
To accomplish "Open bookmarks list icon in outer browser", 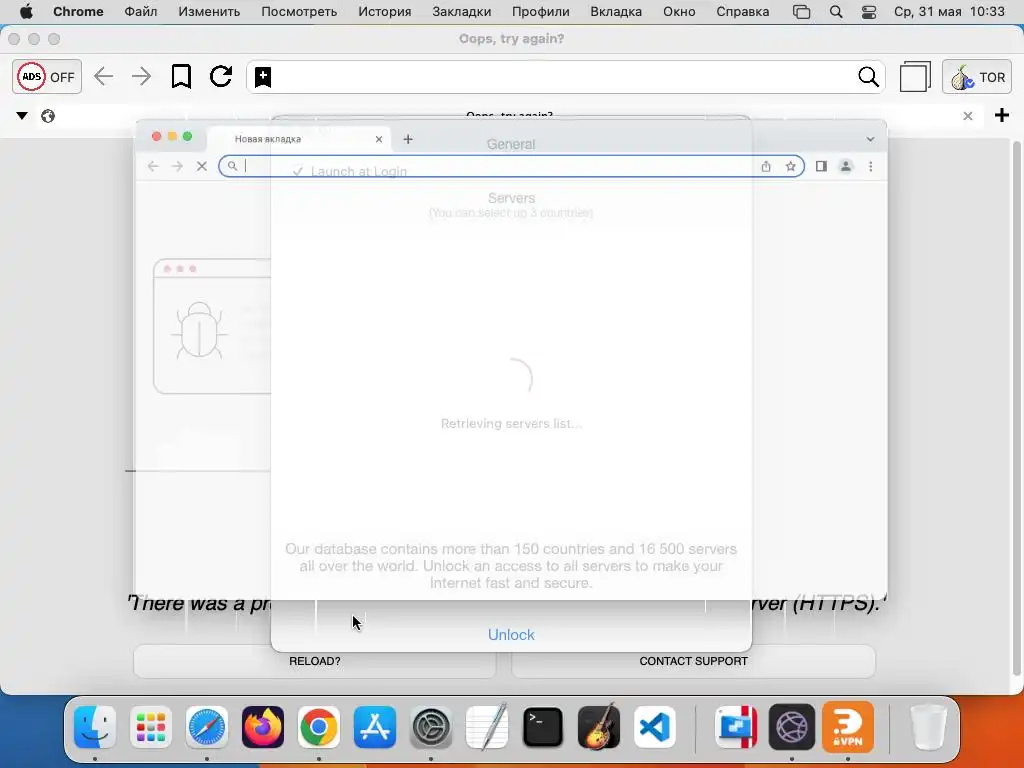I will coord(181,76).
